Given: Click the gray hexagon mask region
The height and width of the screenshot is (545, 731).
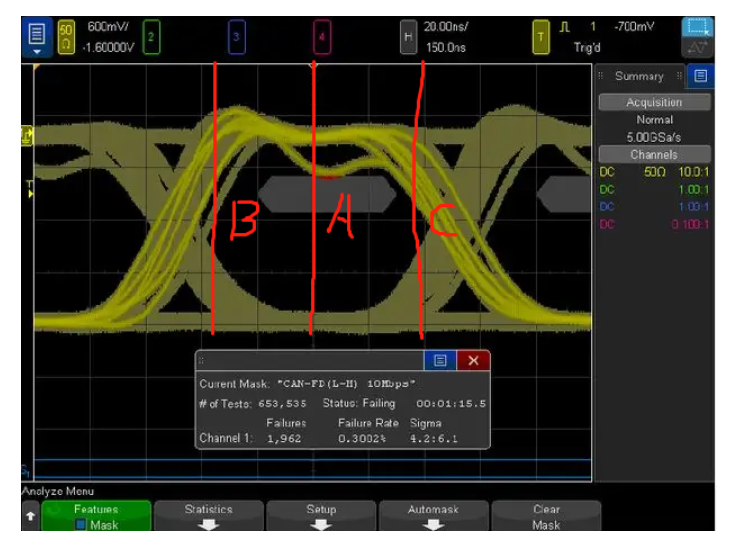Looking at the screenshot, I should click(x=327, y=194).
